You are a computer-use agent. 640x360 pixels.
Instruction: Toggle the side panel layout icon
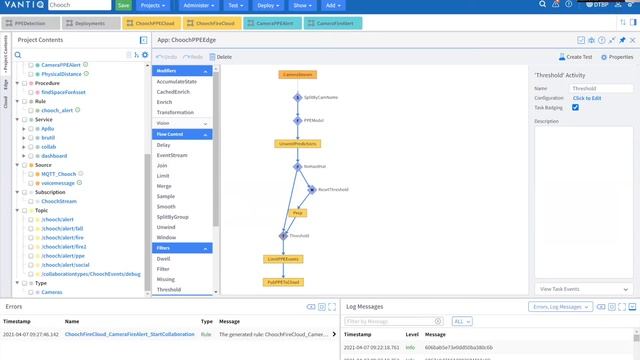pos(633,22)
